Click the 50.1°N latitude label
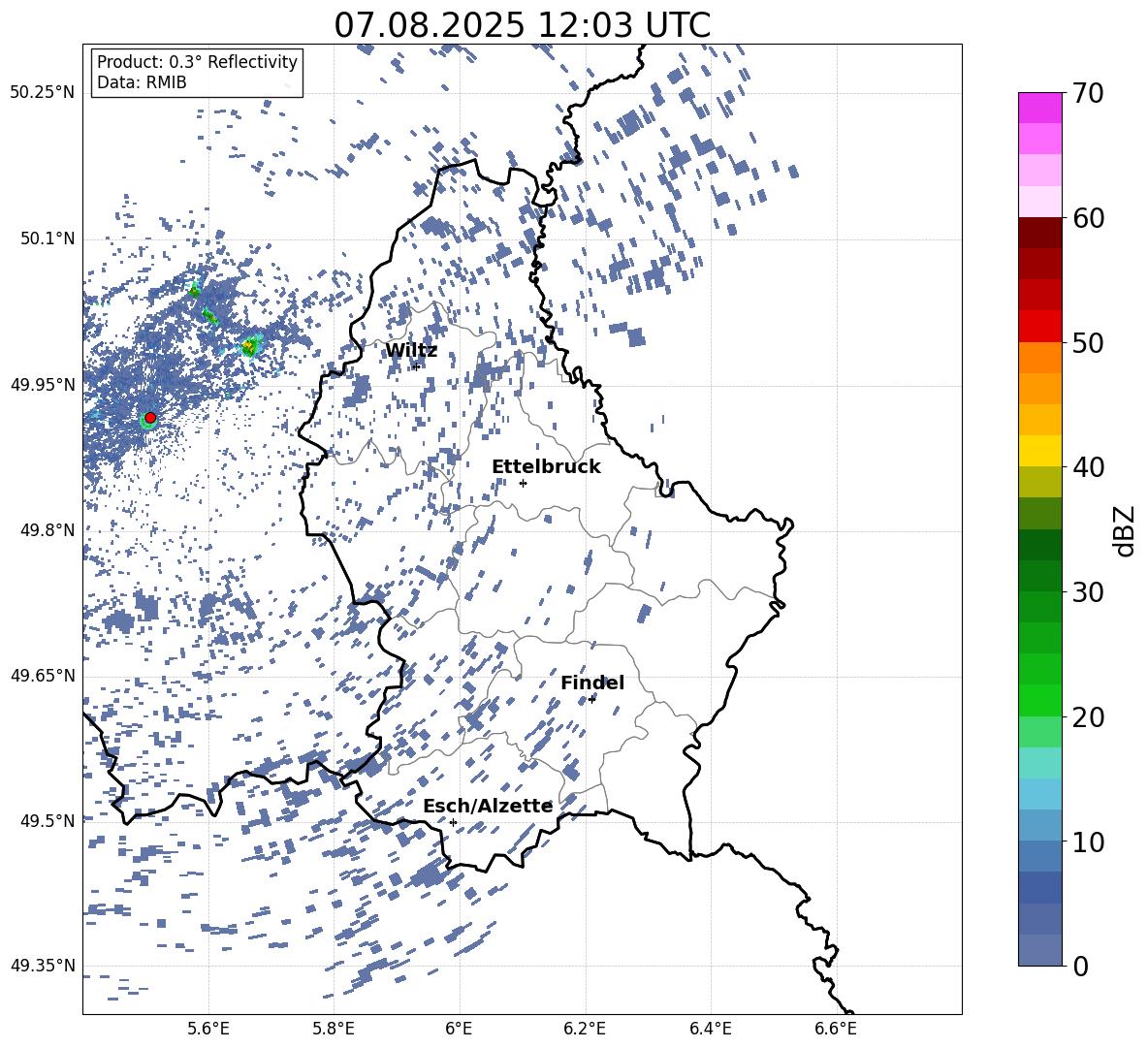 click(47, 239)
